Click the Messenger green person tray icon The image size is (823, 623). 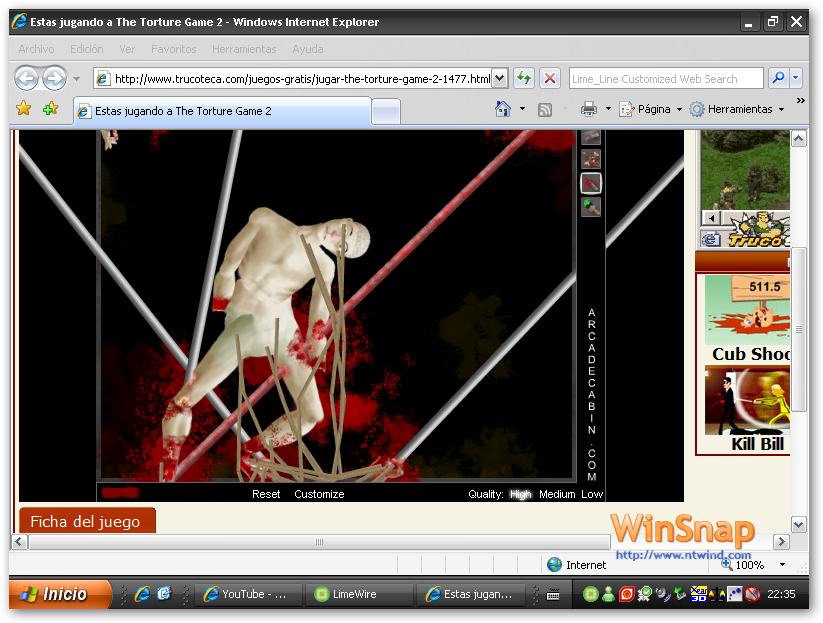[x=608, y=594]
